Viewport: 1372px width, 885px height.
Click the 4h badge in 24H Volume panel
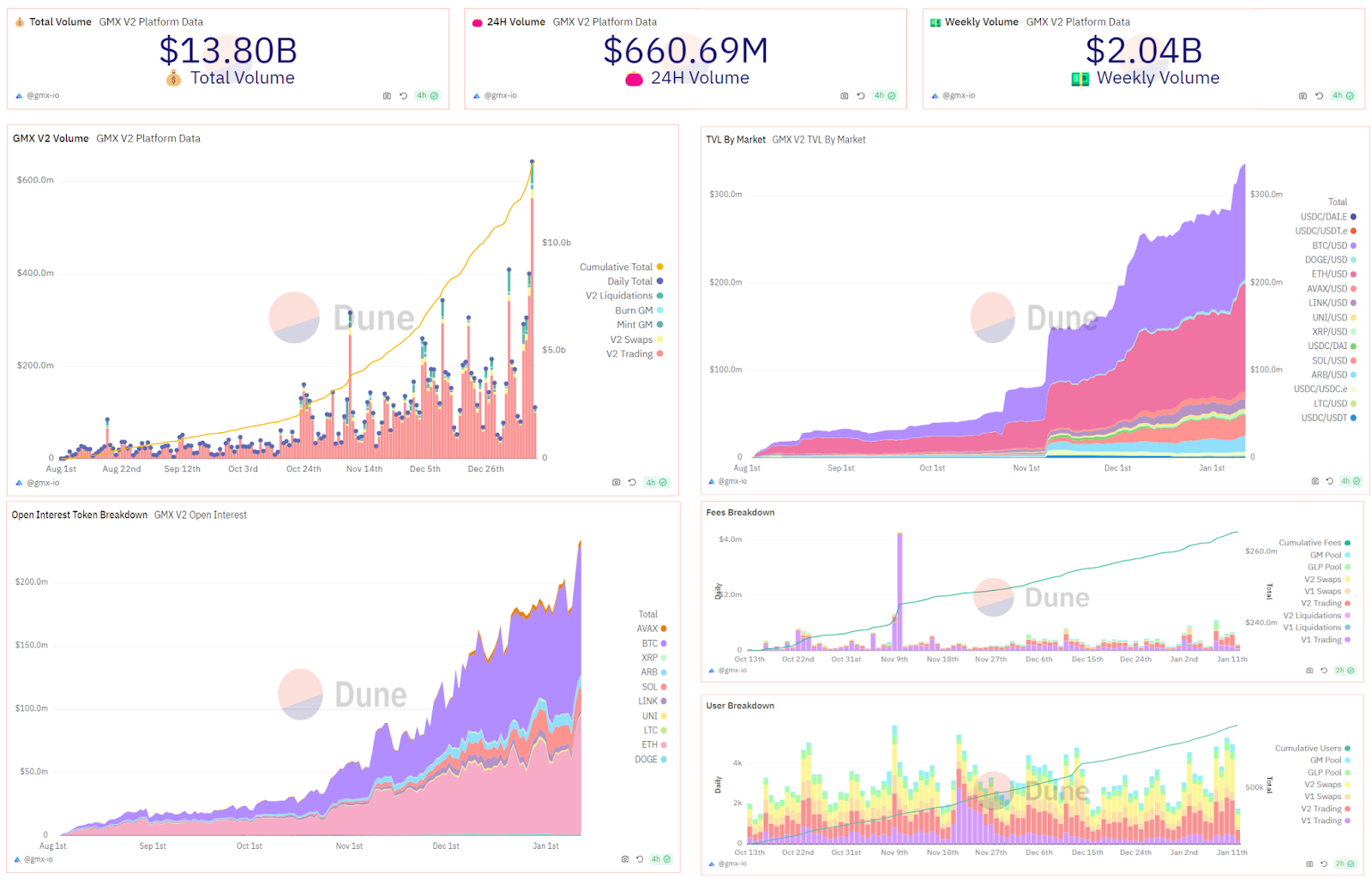[885, 96]
